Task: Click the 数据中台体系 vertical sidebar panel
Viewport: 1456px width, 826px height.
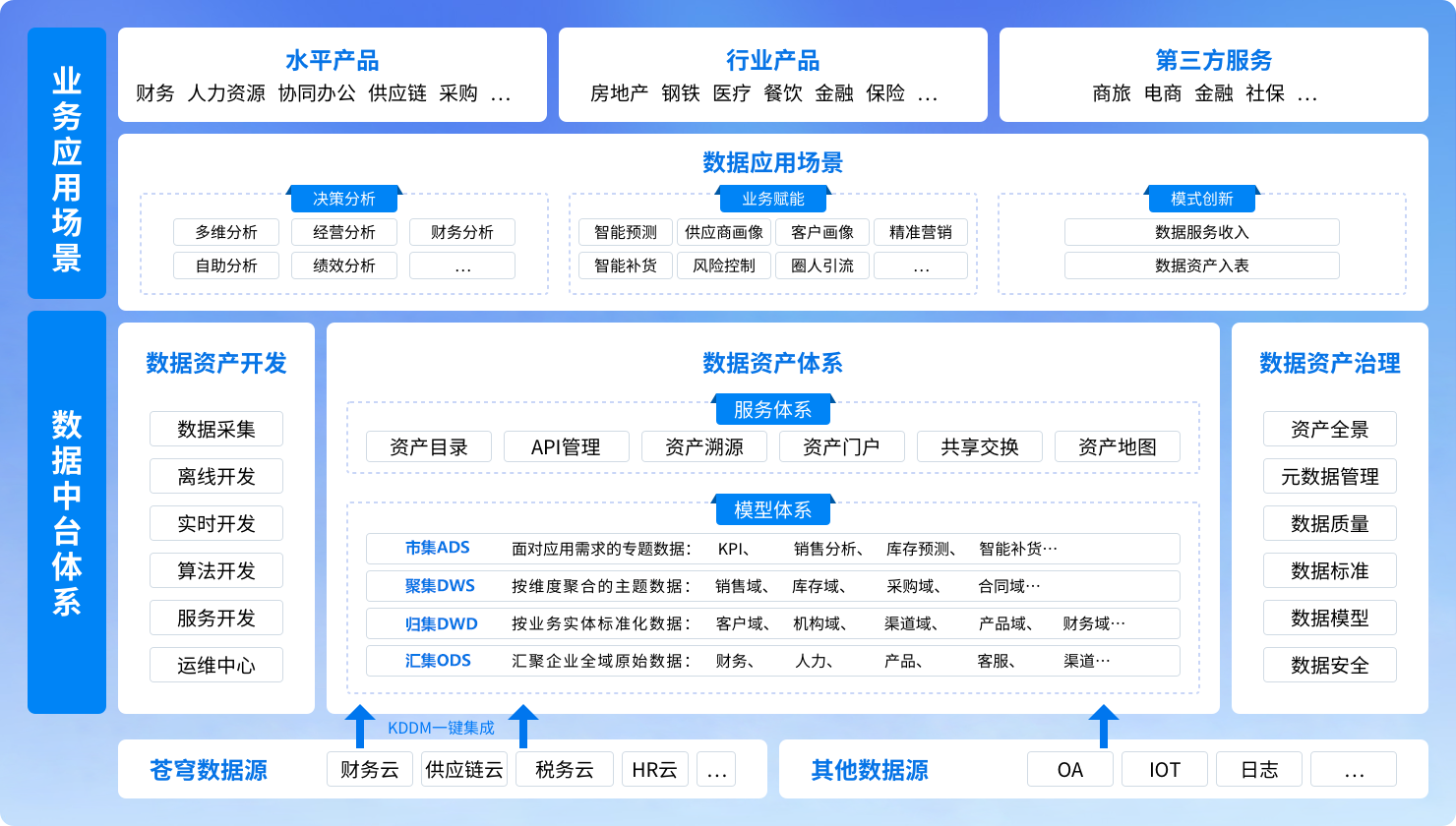Action: tap(67, 512)
